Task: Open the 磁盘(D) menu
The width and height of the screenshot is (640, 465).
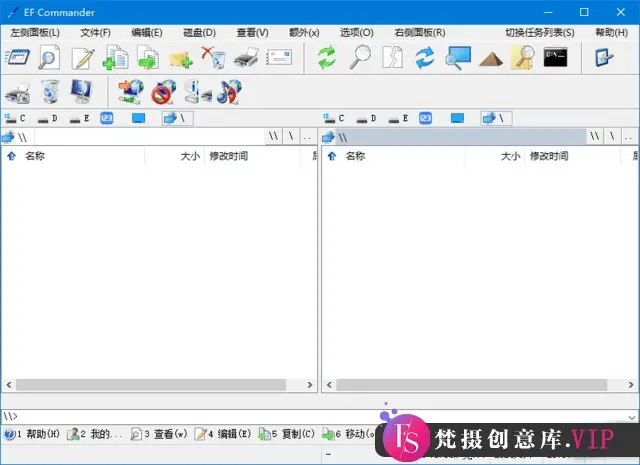Action: click(x=199, y=33)
